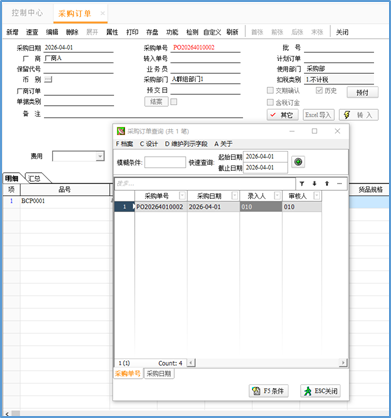Viewport: 391px width, 418px height.
Task: Click the 结案 button
Action: [x=156, y=102]
